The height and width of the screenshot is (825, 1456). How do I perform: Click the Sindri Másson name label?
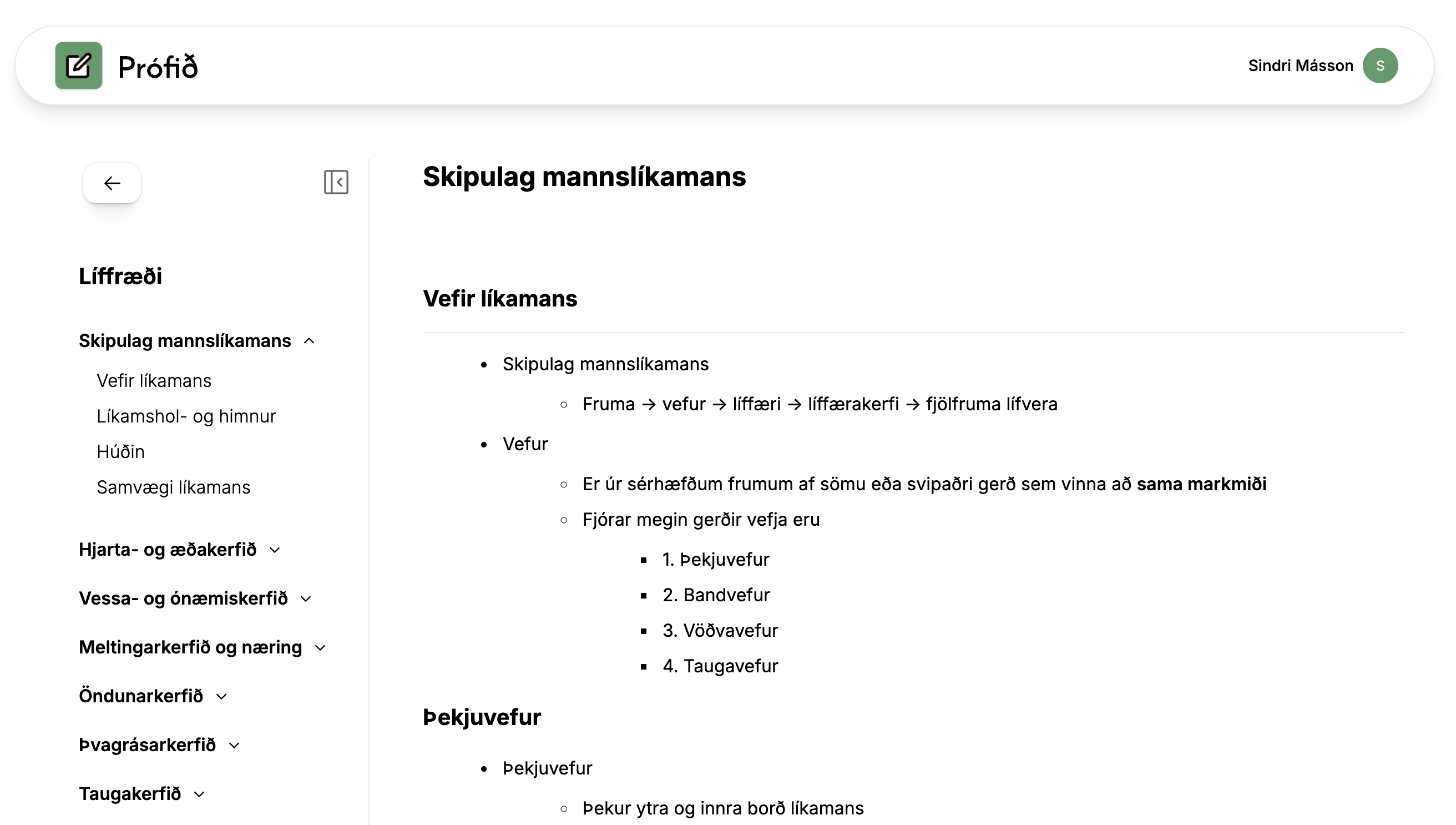1300,65
